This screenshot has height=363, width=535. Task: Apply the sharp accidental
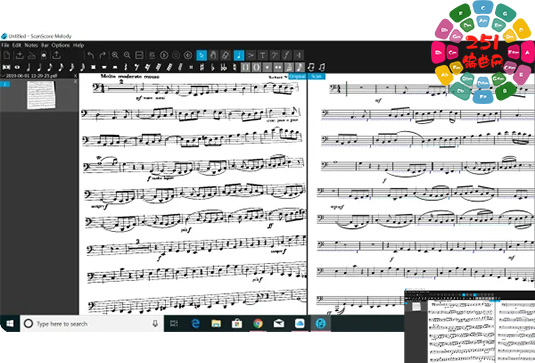202,67
